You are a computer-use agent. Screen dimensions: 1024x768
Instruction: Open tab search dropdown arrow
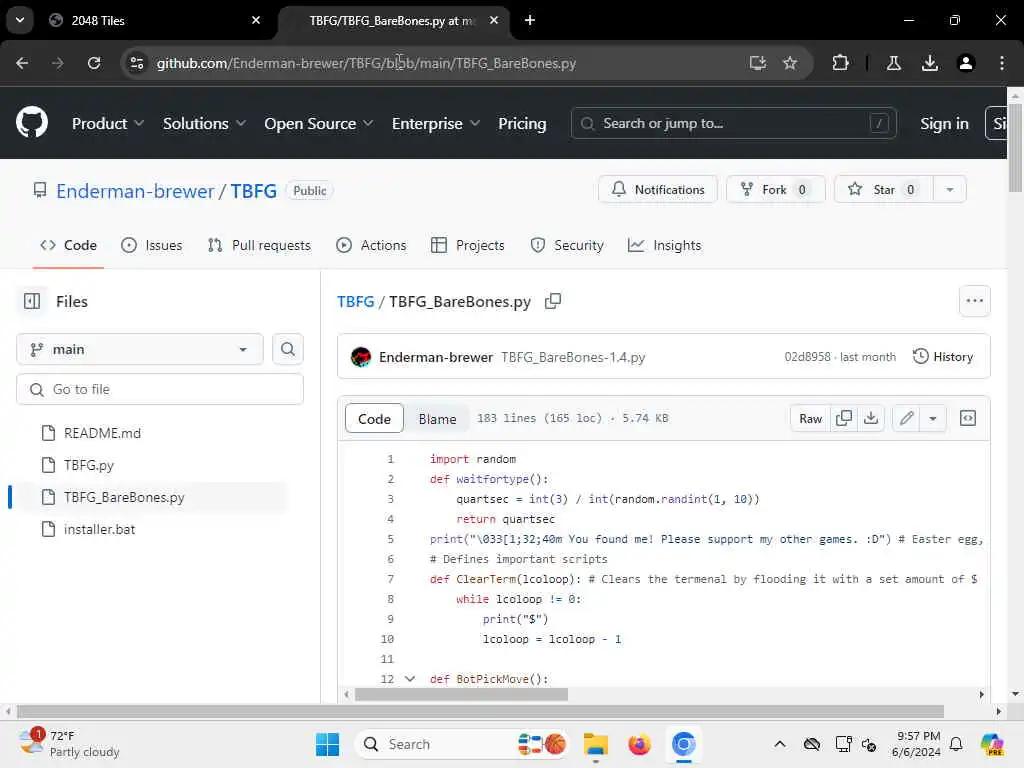click(20, 20)
